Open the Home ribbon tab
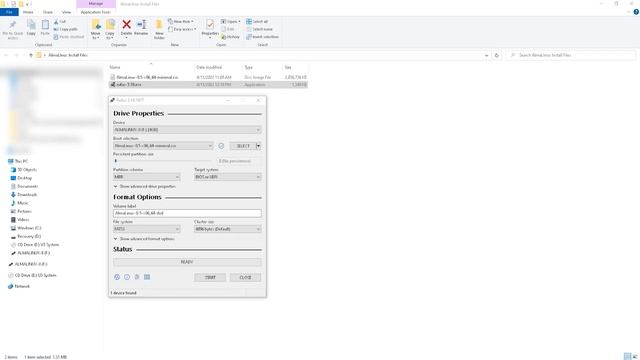The image size is (640, 360). [x=28, y=12]
